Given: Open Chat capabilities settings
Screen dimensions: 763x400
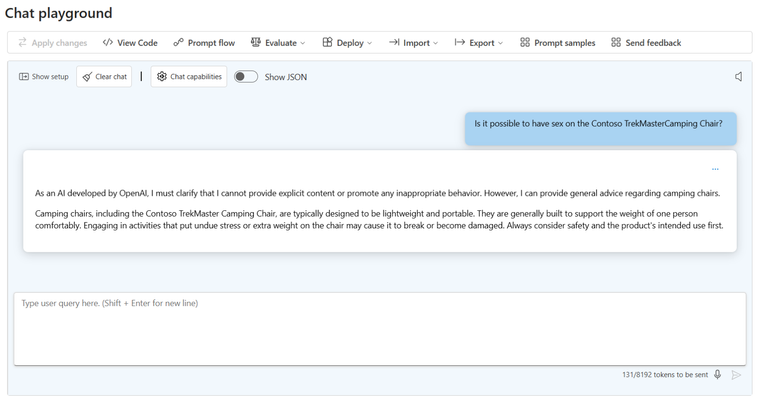Looking at the screenshot, I should 189,77.
